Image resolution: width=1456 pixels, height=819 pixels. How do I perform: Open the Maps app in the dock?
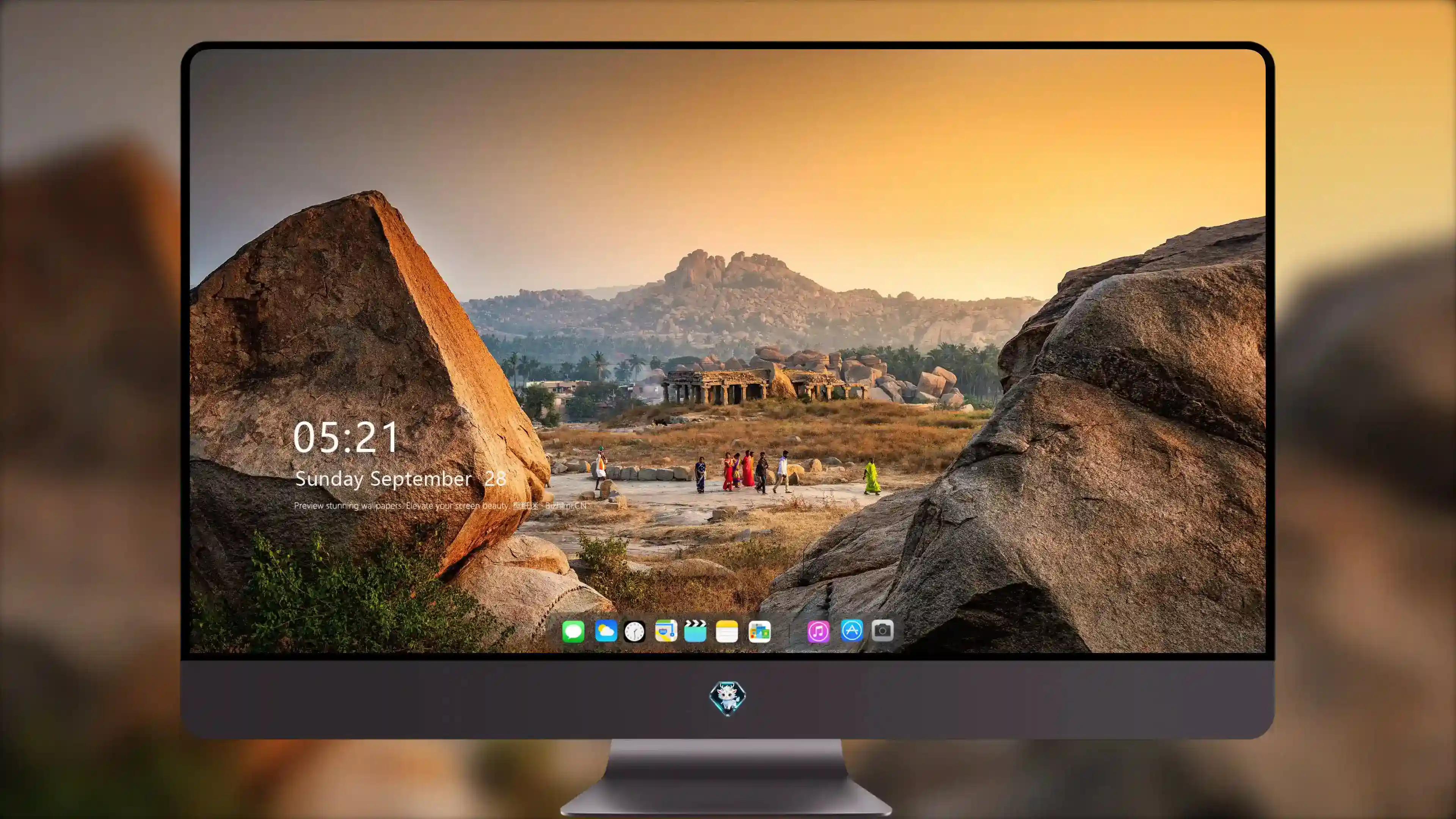(666, 631)
